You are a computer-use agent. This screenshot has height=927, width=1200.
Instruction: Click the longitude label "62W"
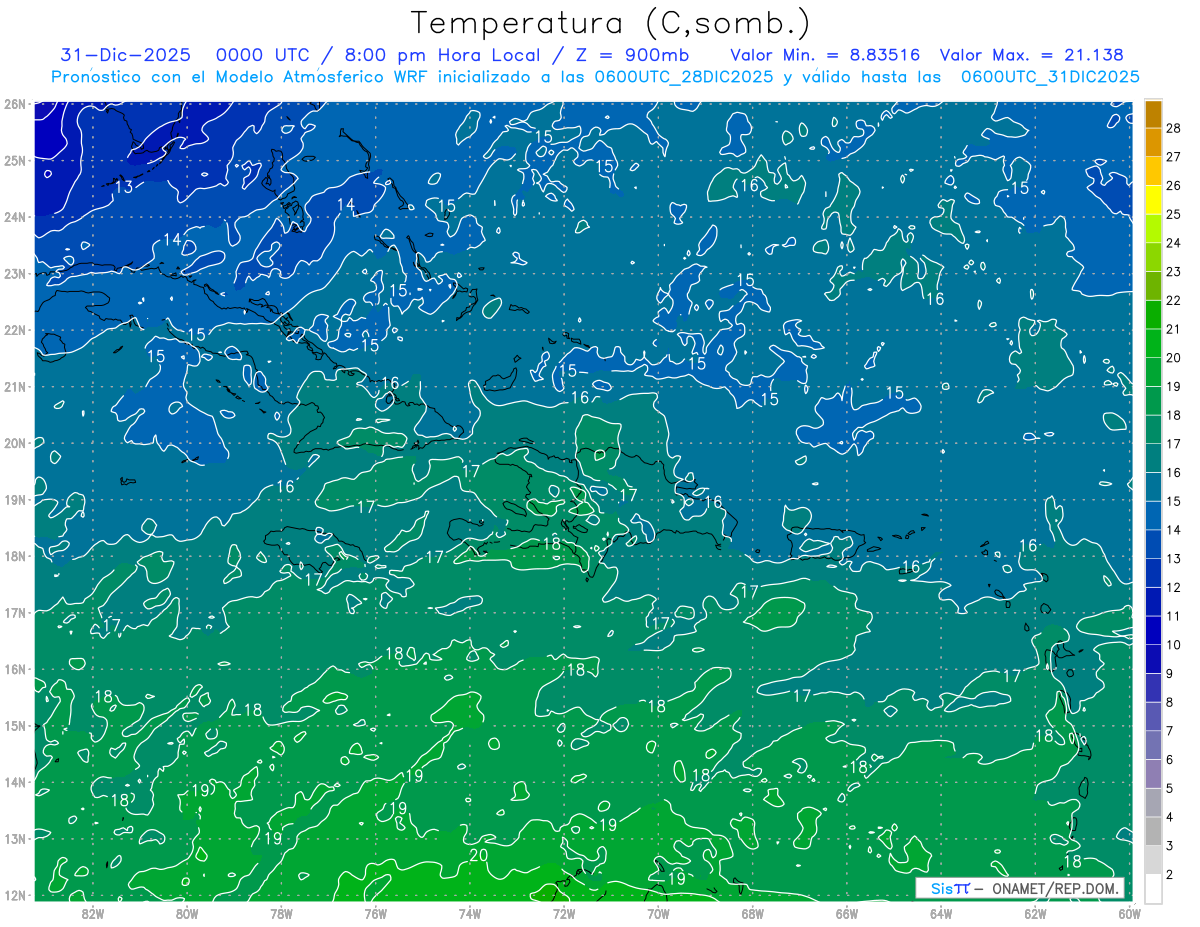[x=1036, y=912]
